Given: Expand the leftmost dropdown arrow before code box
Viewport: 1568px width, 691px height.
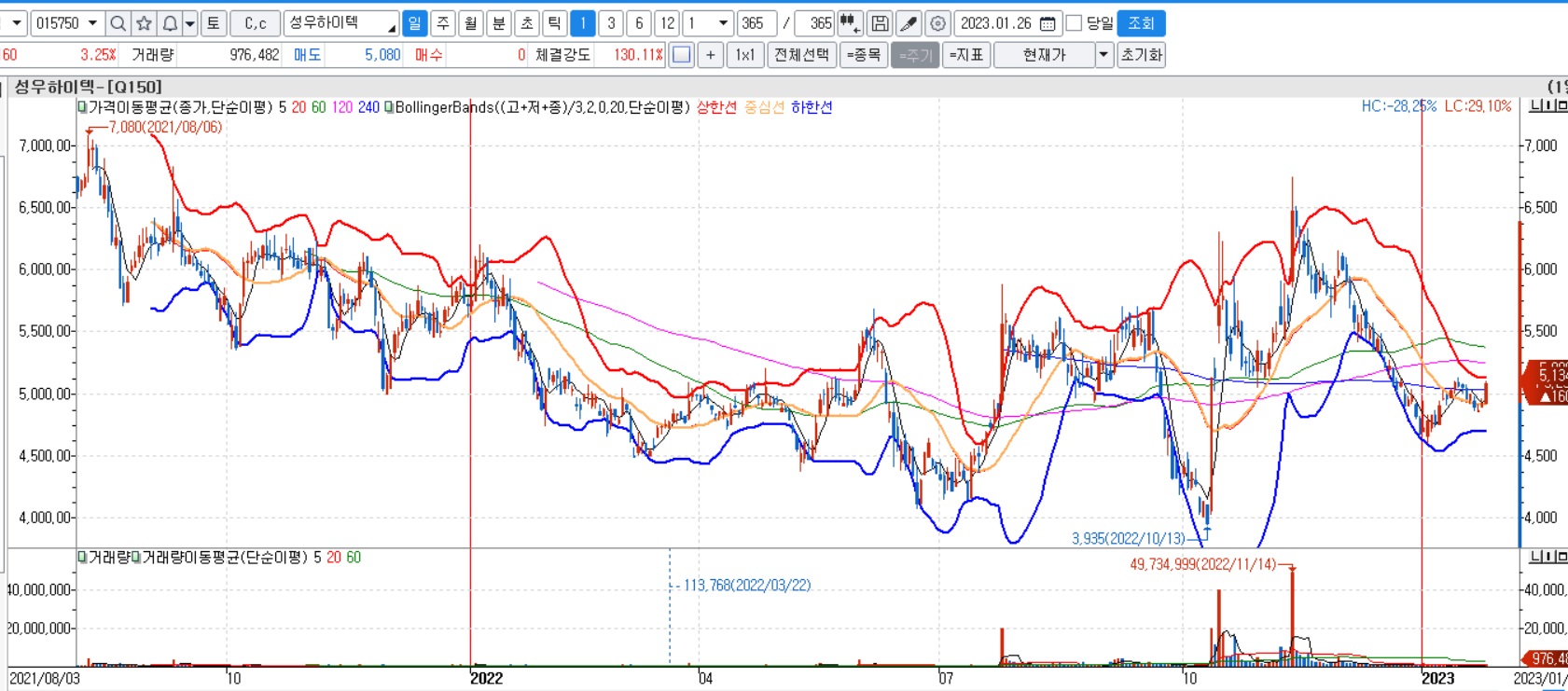Looking at the screenshot, I should [x=16, y=23].
